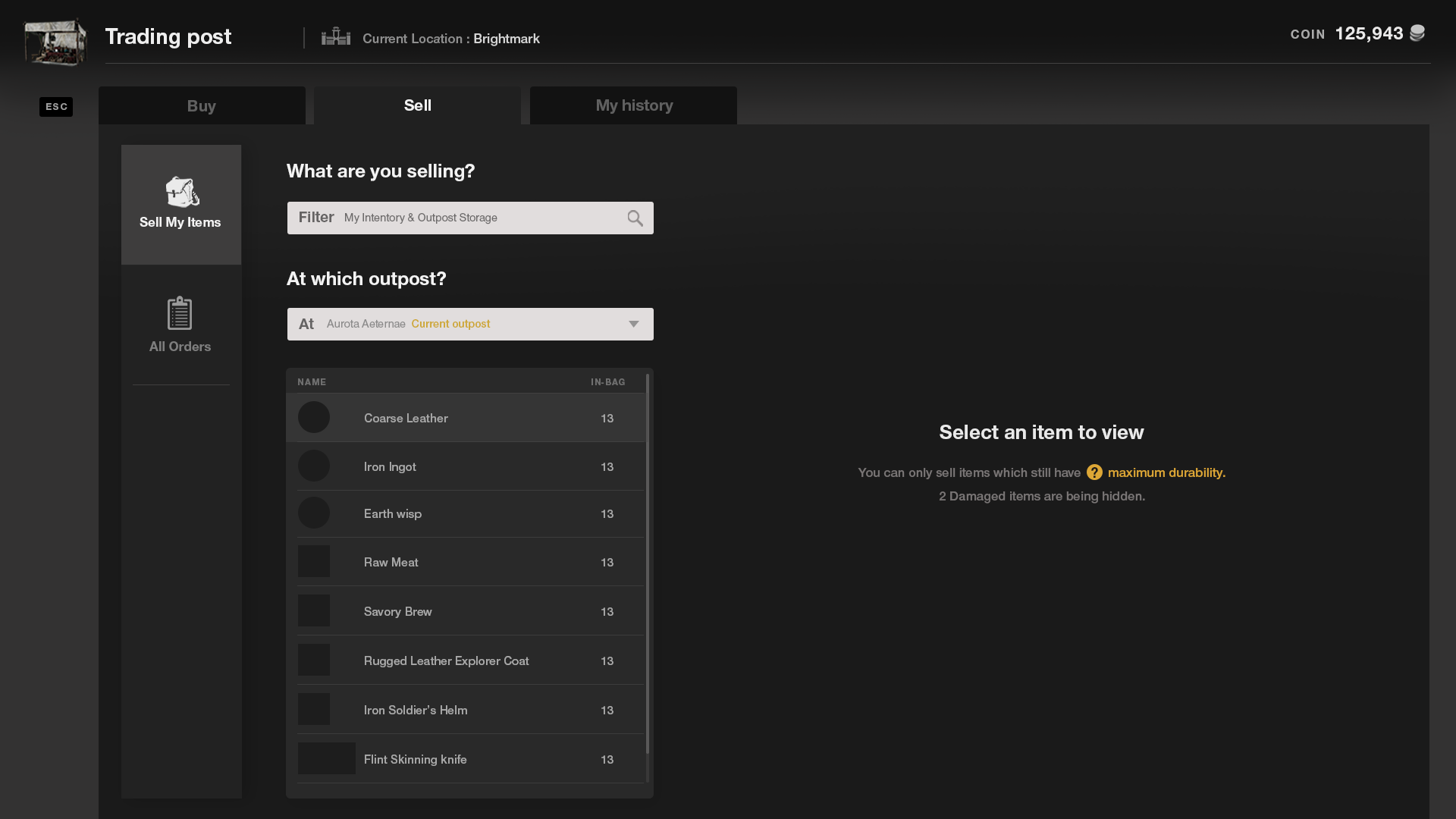1456x819 pixels.
Task: Click the coin stack icon
Action: tap(1417, 33)
